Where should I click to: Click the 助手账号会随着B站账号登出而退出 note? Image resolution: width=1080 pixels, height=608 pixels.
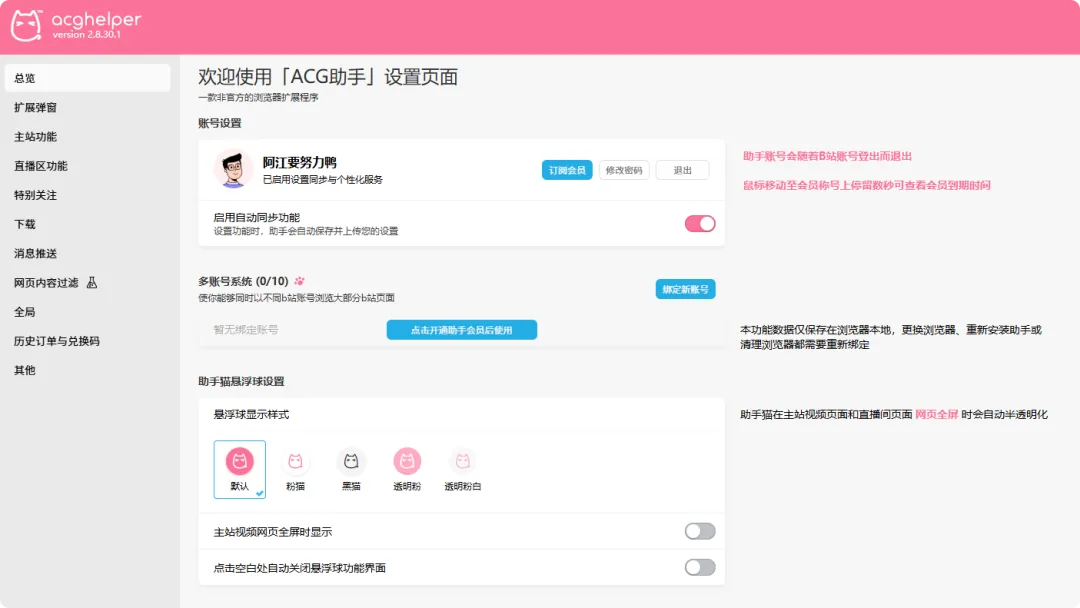[827, 156]
